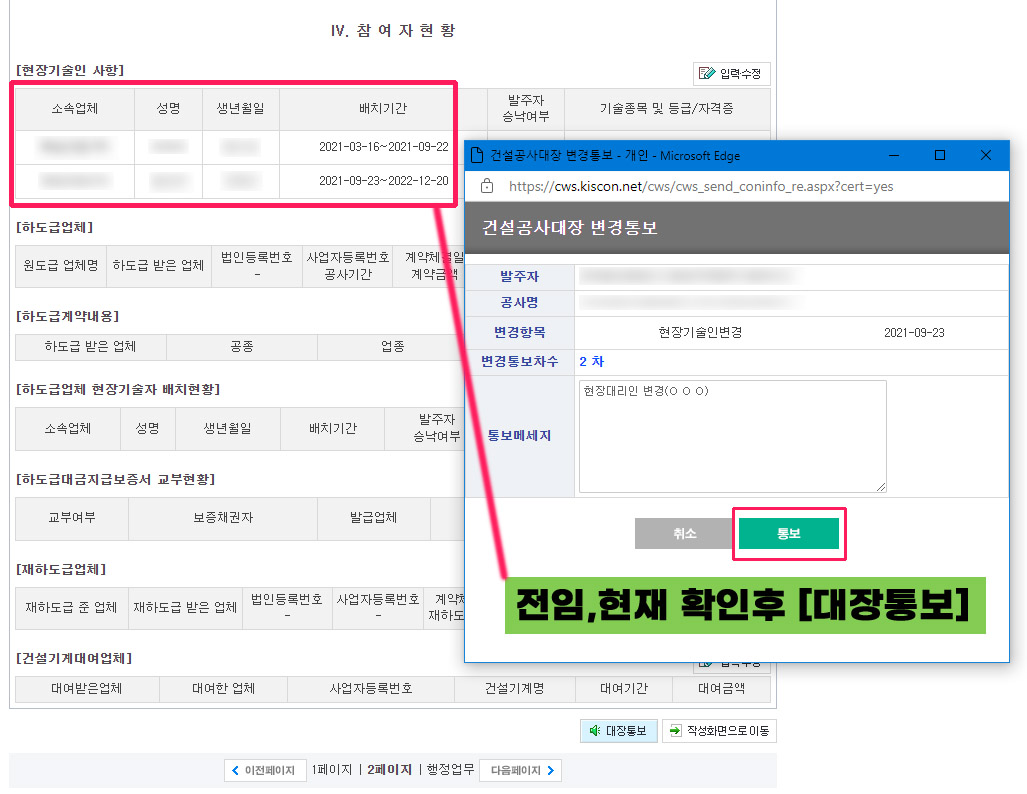Image resolution: width=1027 pixels, height=794 pixels.
Task: Click the 2021-09-23 date in the popup
Action: 914,333
